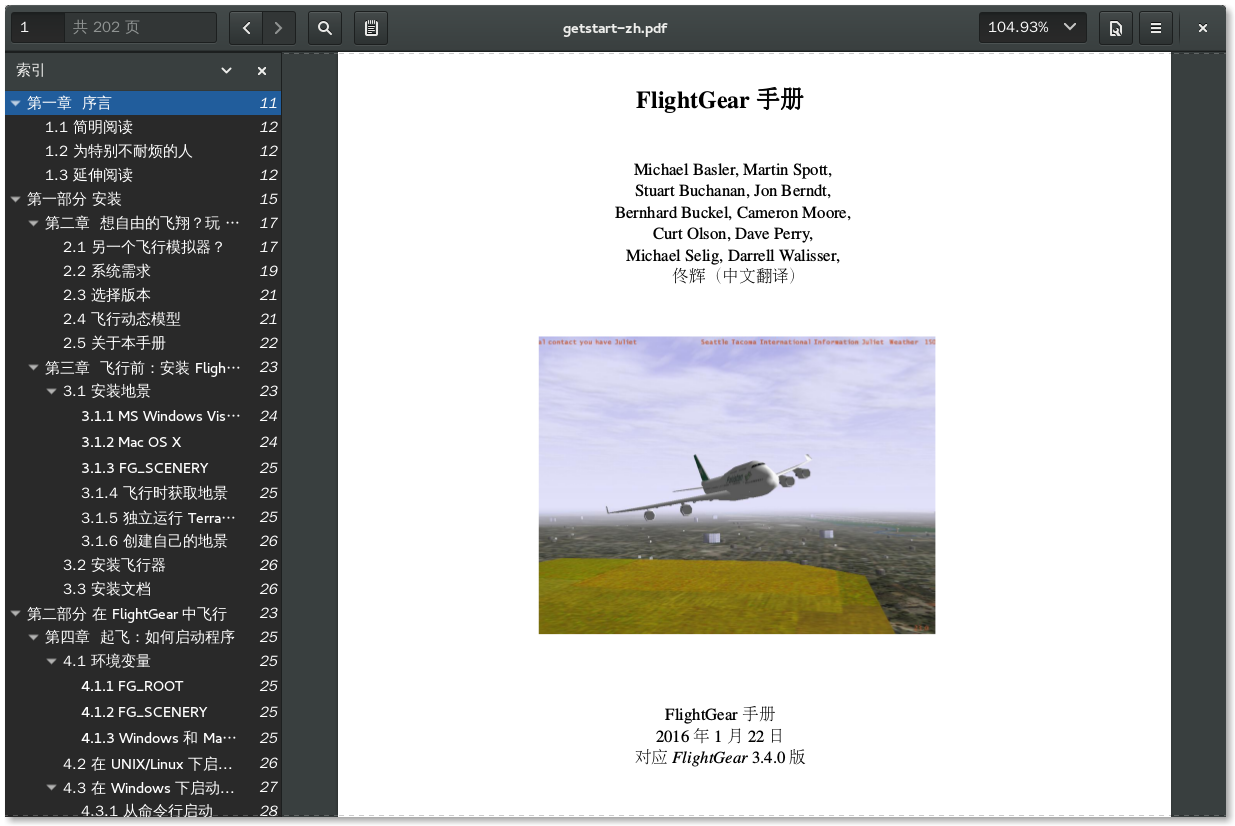This screenshot has height=826, width=1235.
Task: Collapse the 第三章 飞行前 node
Action: (33, 368)
